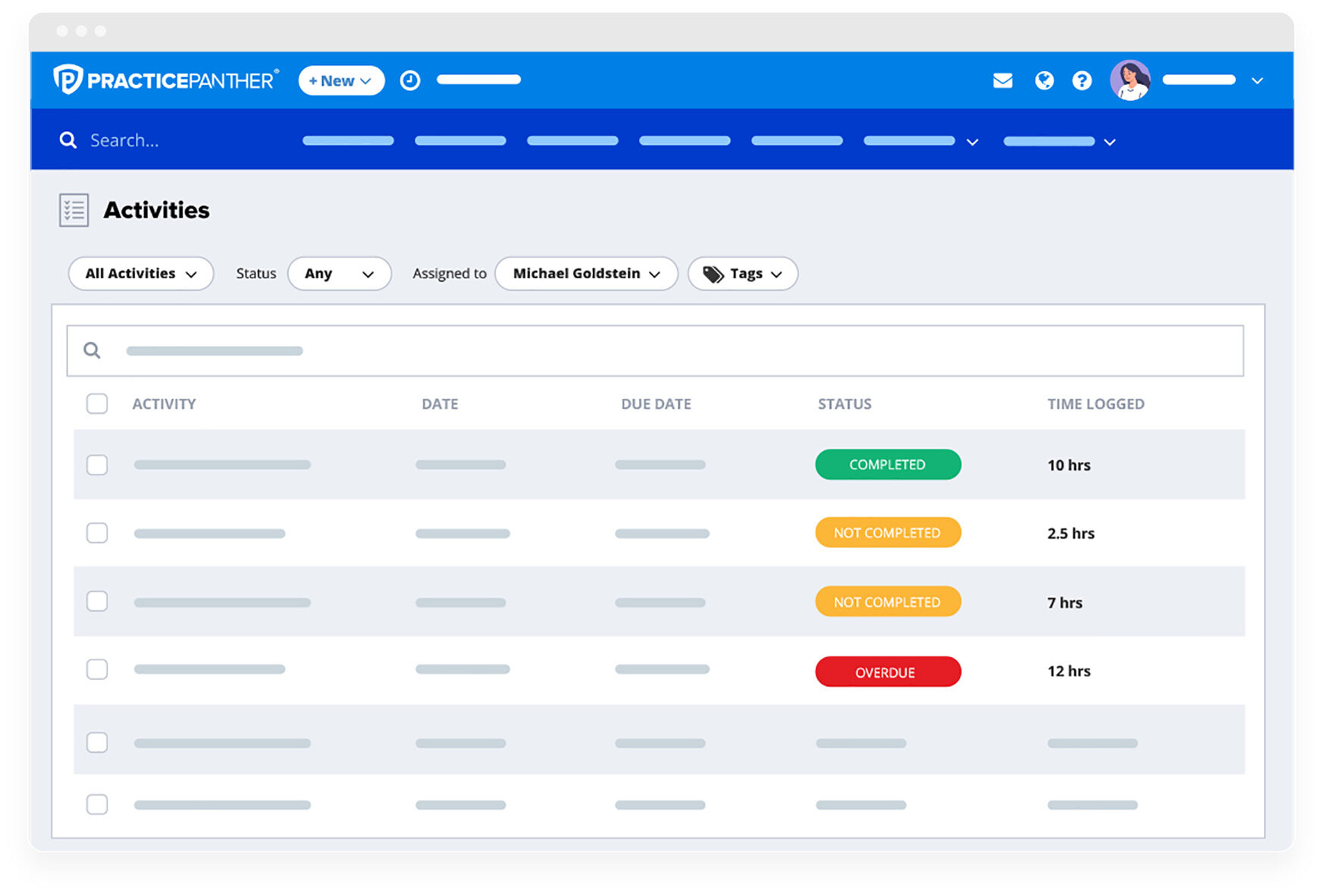The height and width of the screenshot is (896, 1323).
Task: Check the select-all checkbox in table header
Action: tap(97, 404)
